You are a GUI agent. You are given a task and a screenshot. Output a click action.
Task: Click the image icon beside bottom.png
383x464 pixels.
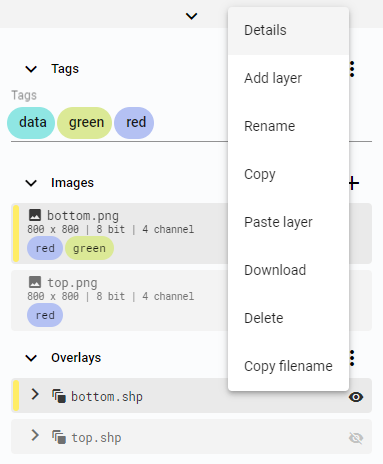pyautogui.click(x=35, y=215)
